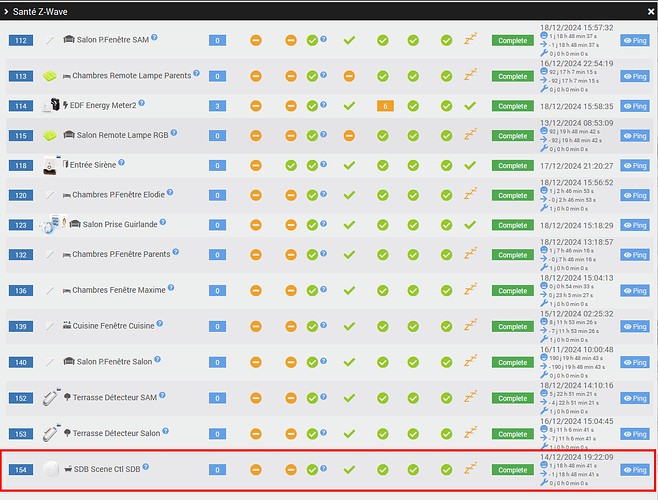Ping the EDF Energy Meter2 node

pos(634,106)
